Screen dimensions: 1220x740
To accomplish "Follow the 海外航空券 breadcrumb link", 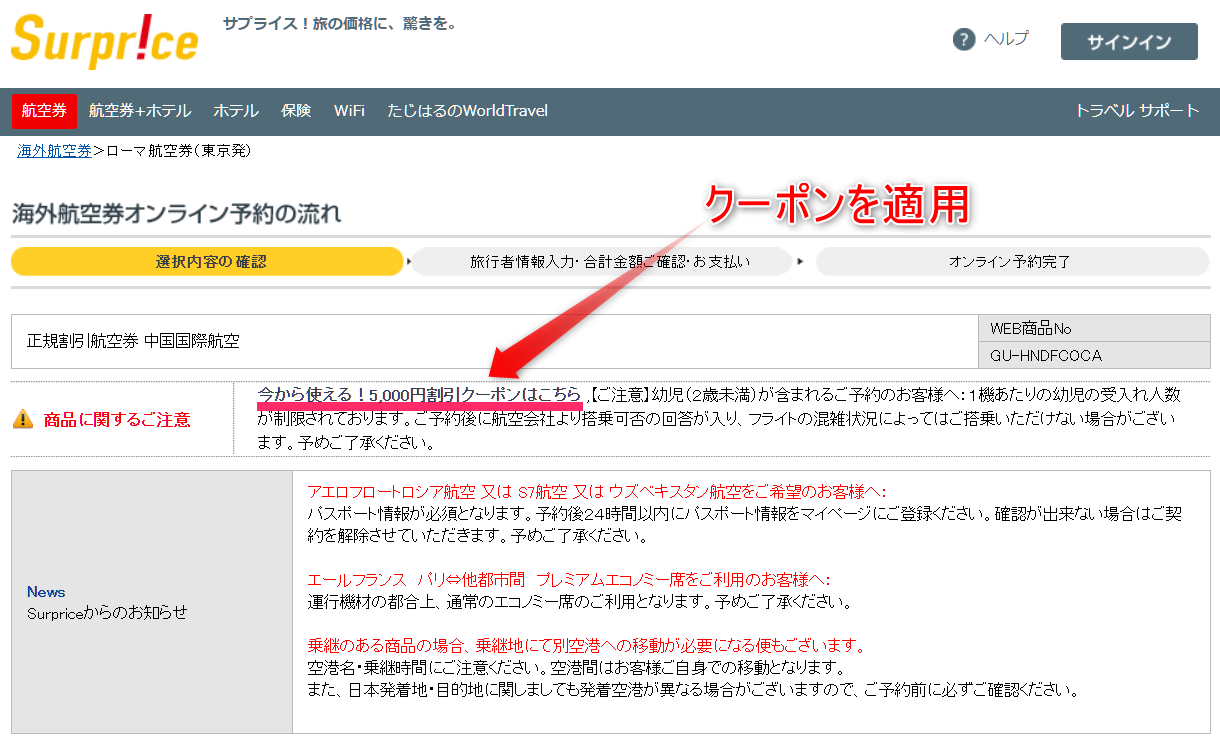I will [54, 151].
